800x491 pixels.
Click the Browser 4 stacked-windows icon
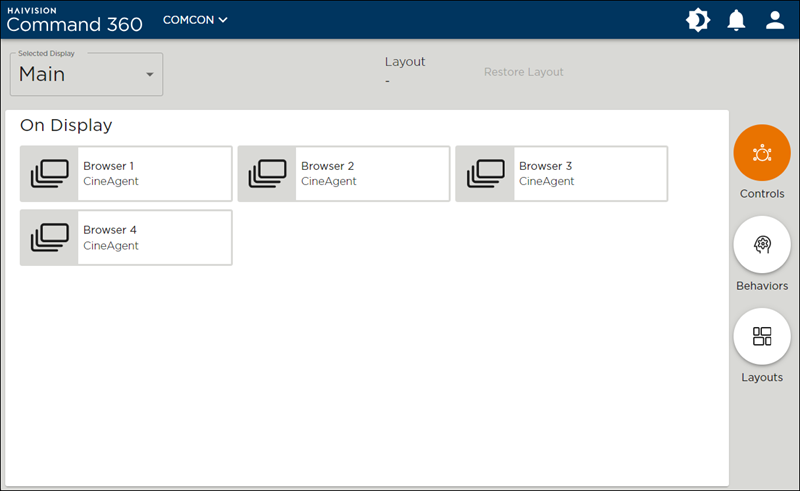coord(50,238)
